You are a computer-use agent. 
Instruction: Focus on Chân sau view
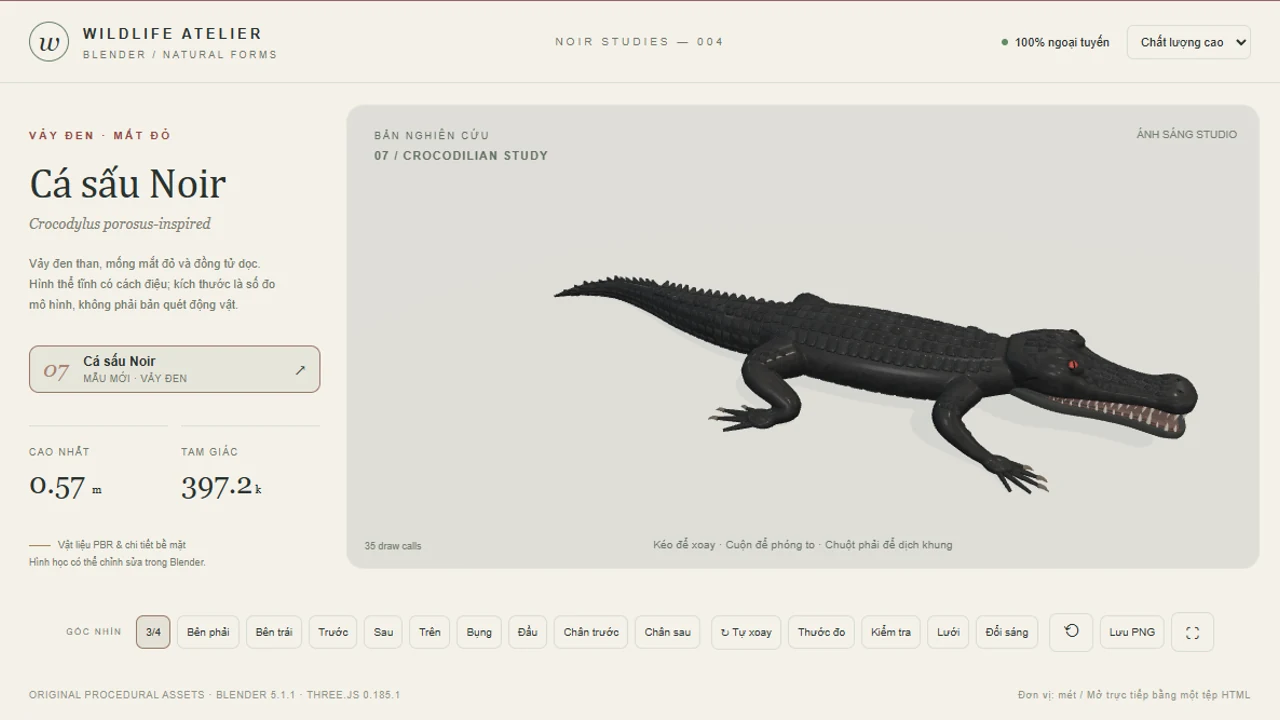tap(667, 632)
